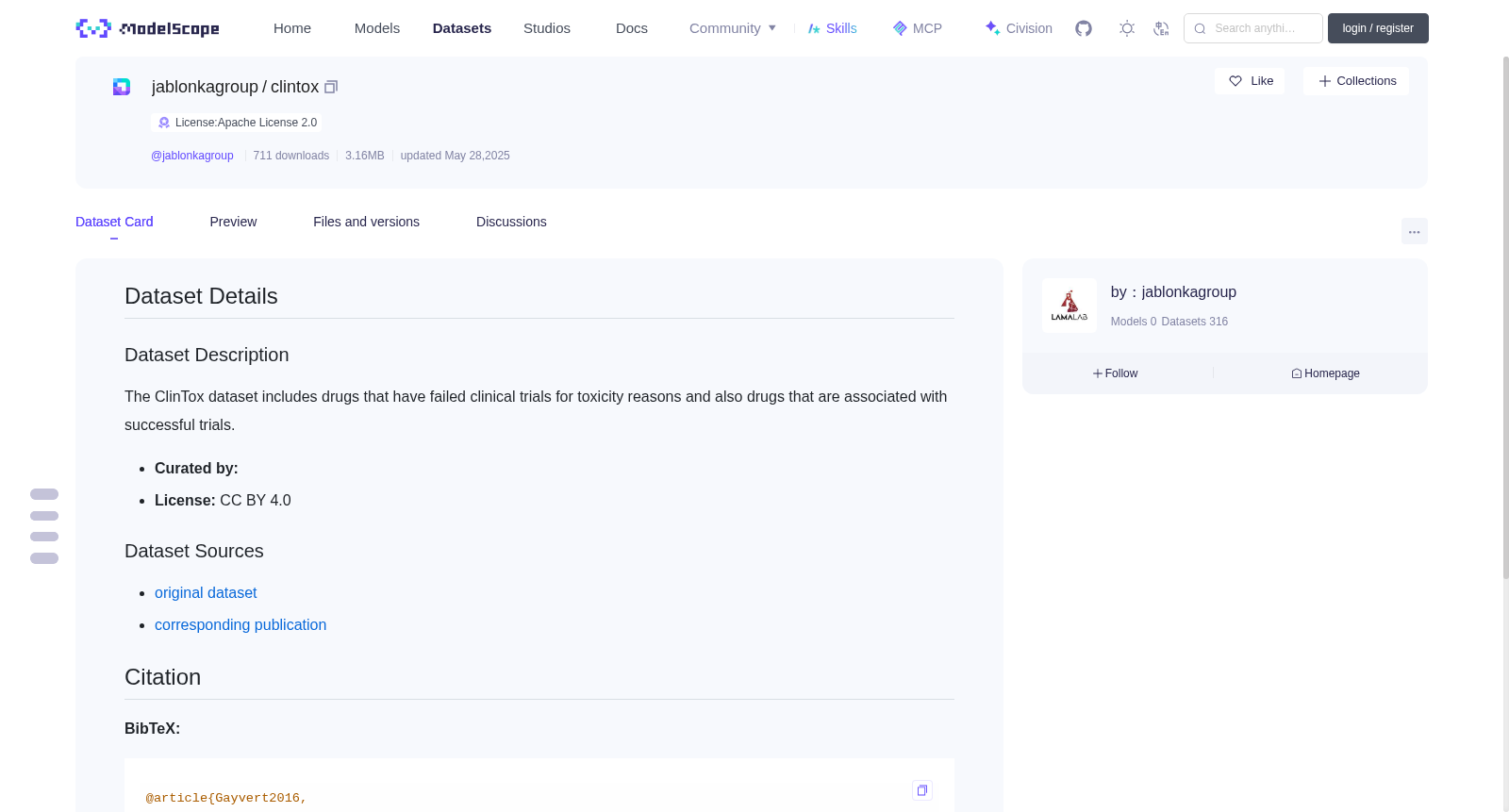Open the MCP page

coord(917,28)
